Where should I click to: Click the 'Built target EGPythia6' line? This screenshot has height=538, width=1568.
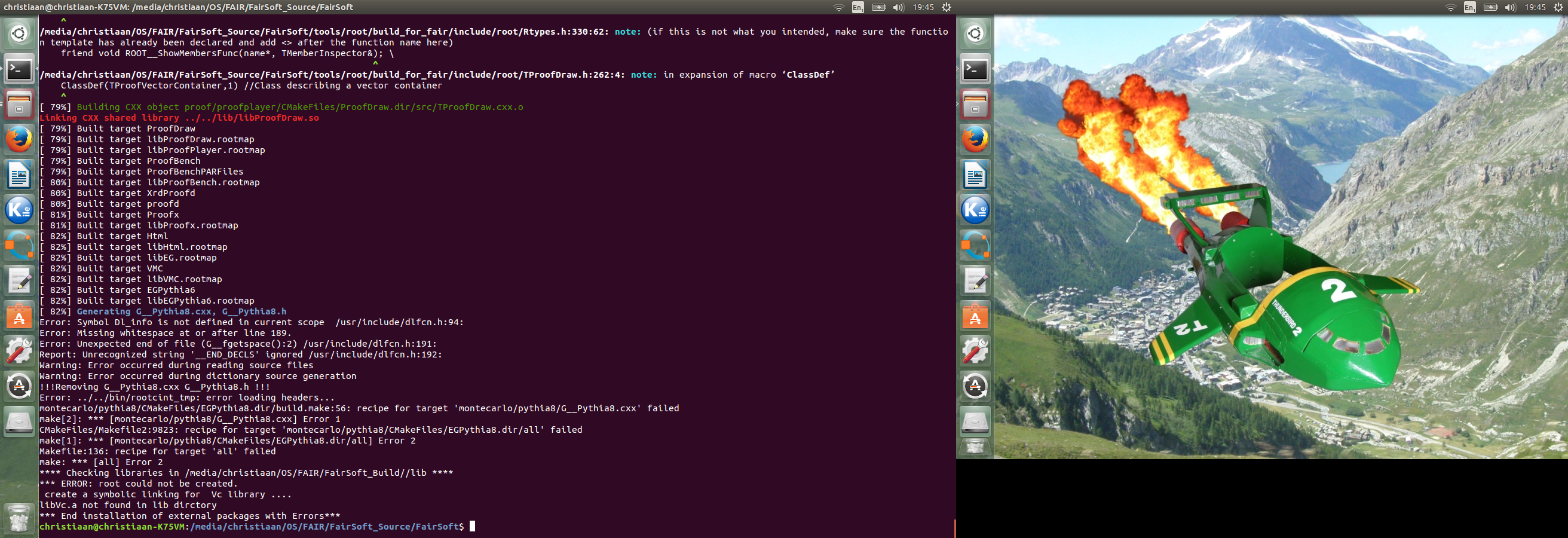point(118,291)
